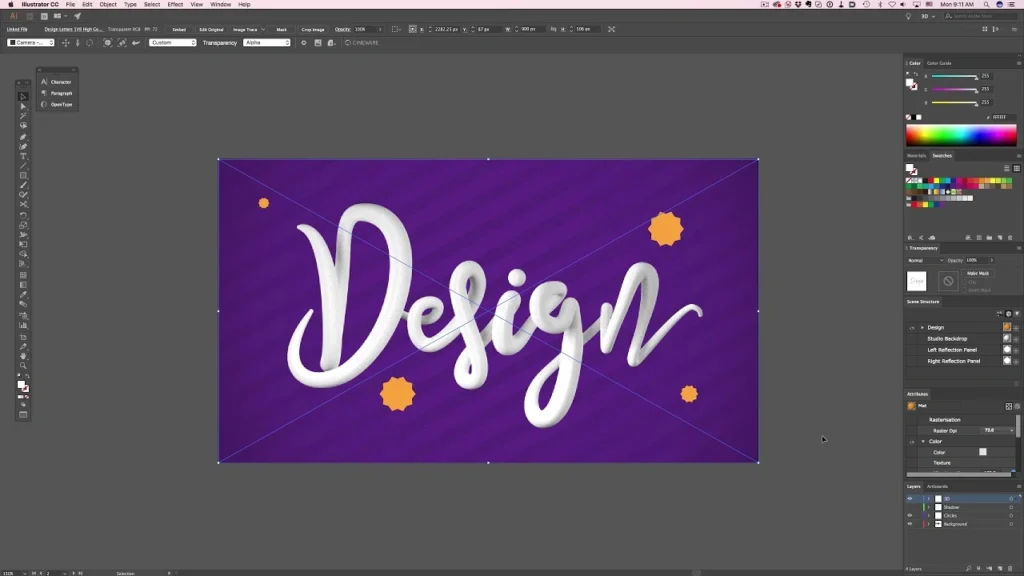Click the Raster Dpi value field
1024x576 pixels.
(997, 430)
